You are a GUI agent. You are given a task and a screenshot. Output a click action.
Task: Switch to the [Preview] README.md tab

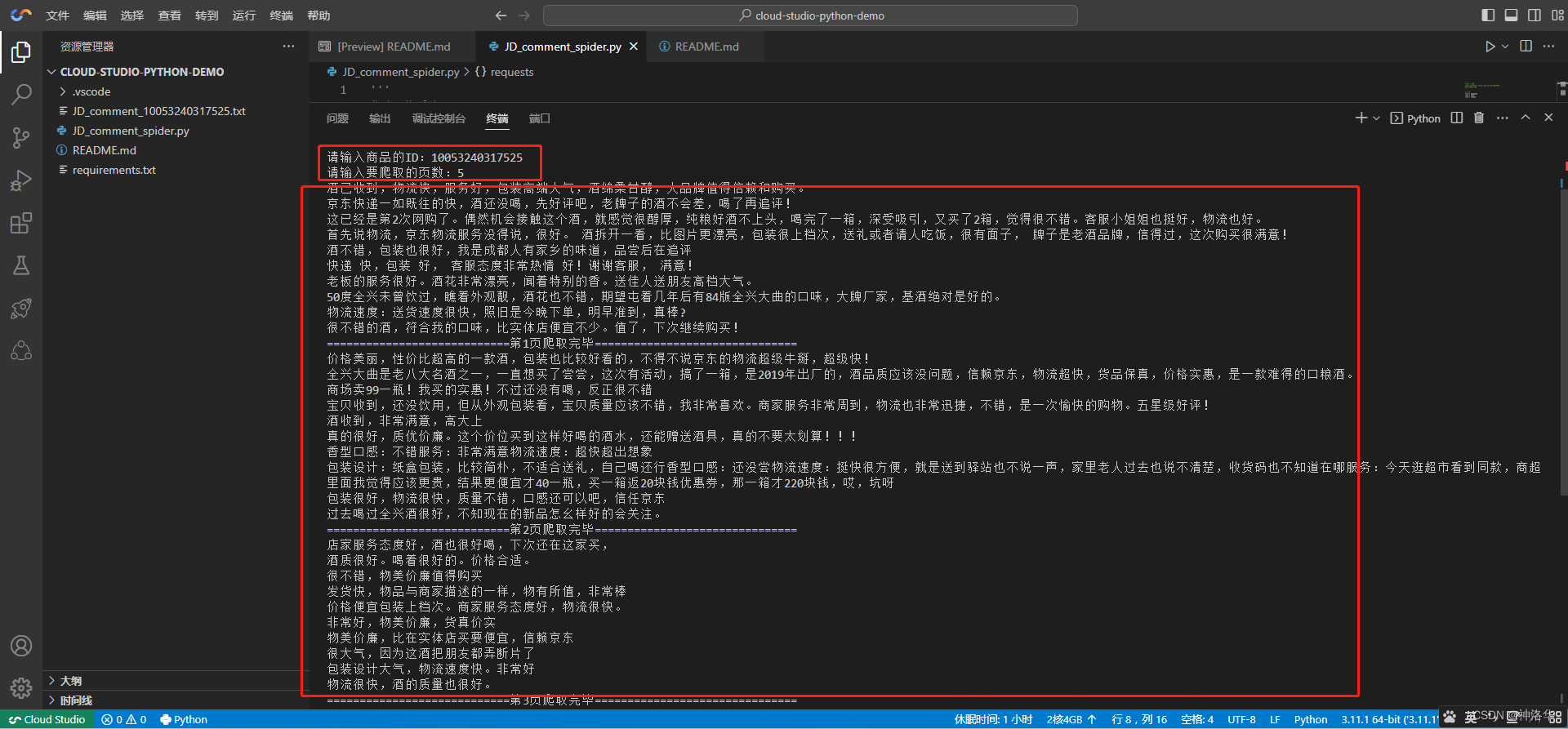(x=392, y=47)
